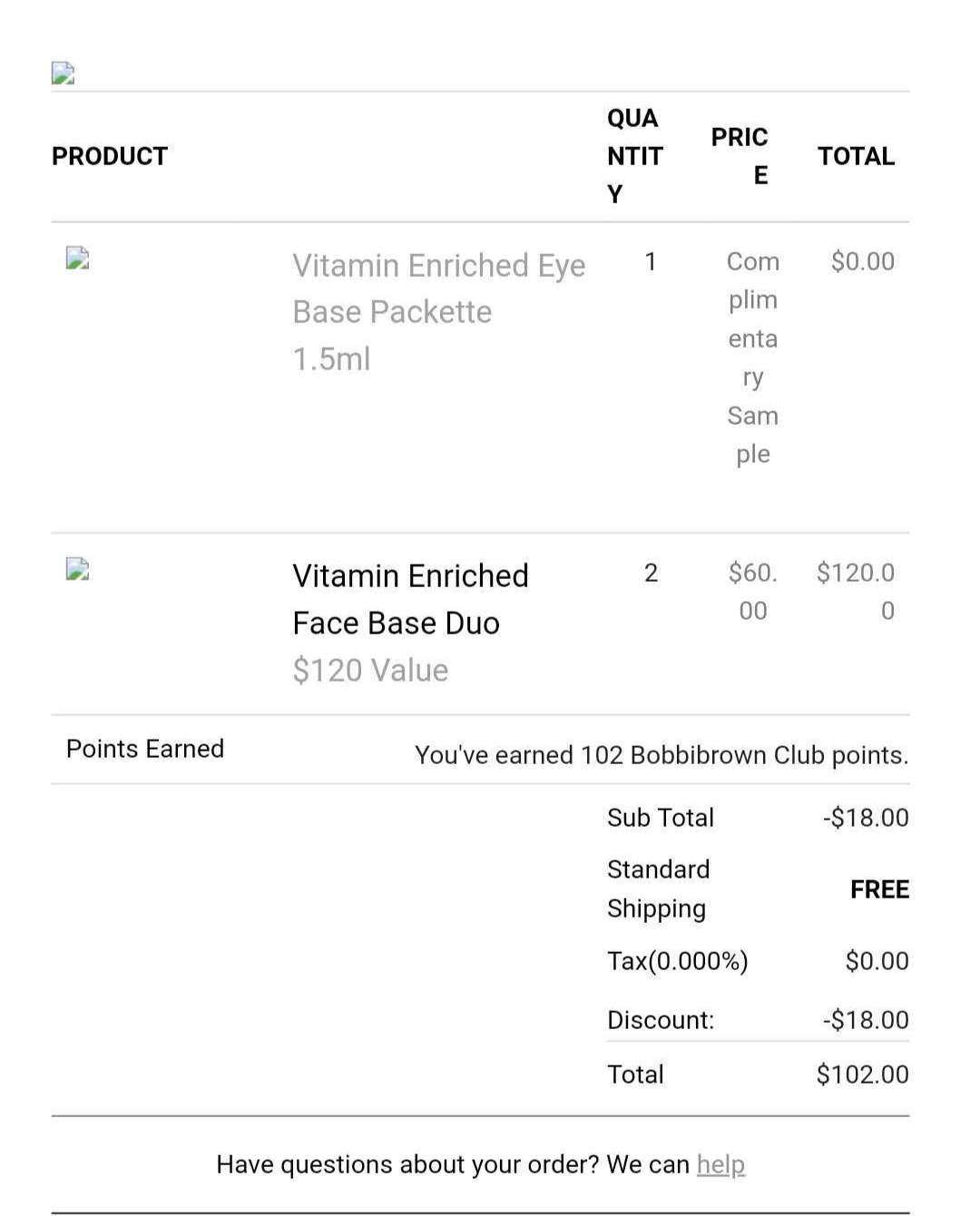Click the broken logo image at top

point(63,74)
